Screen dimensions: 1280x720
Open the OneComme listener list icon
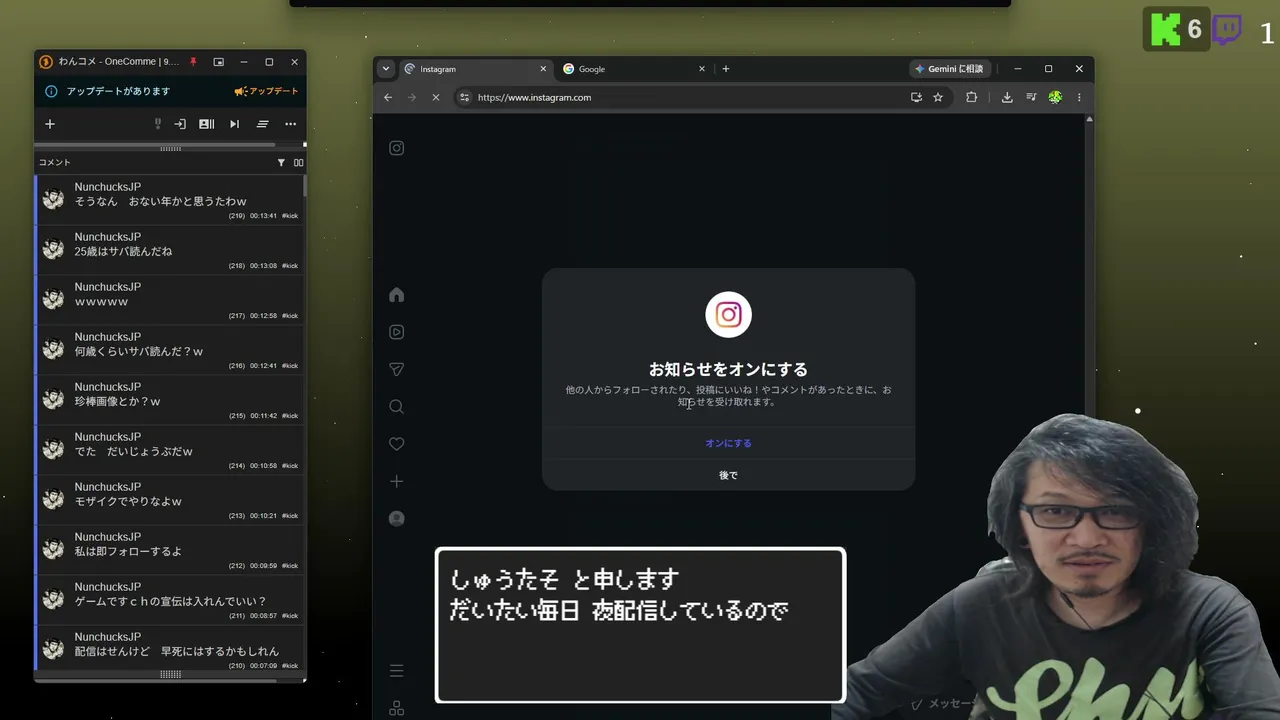(x=207, y=124)
